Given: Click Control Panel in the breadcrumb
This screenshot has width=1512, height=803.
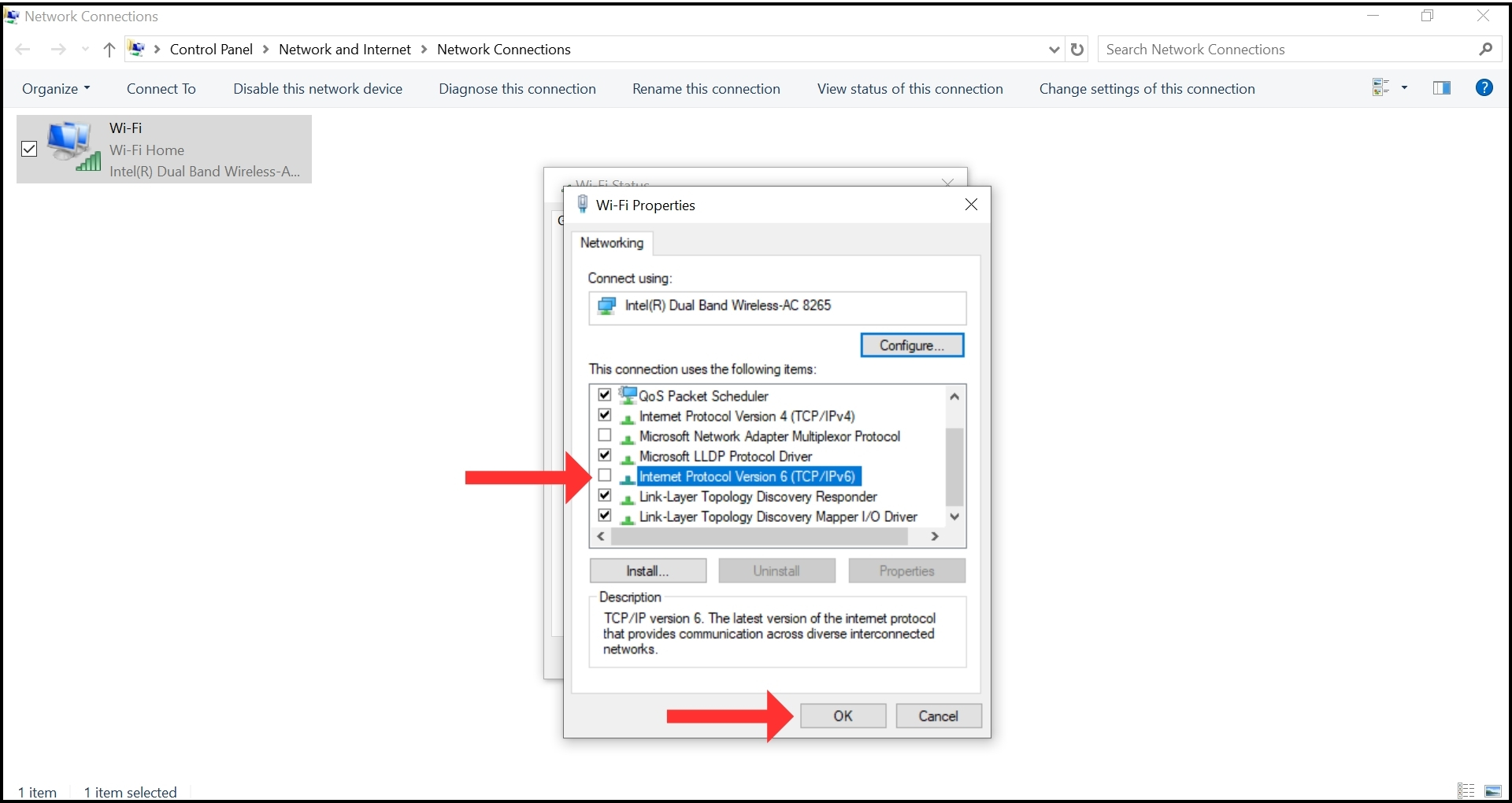Looking at the screenshot, I should tap(211, 50).
